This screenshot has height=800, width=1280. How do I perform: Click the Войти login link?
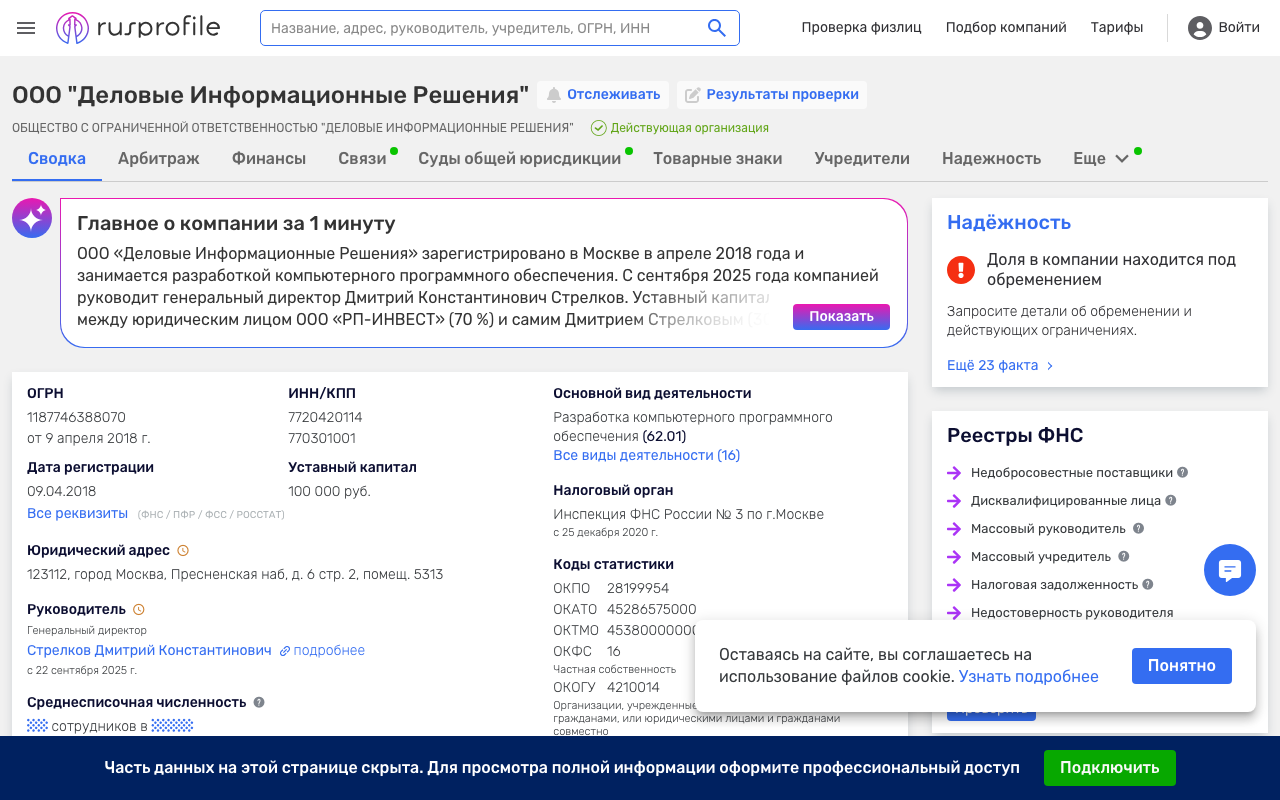coord(1239,28)
